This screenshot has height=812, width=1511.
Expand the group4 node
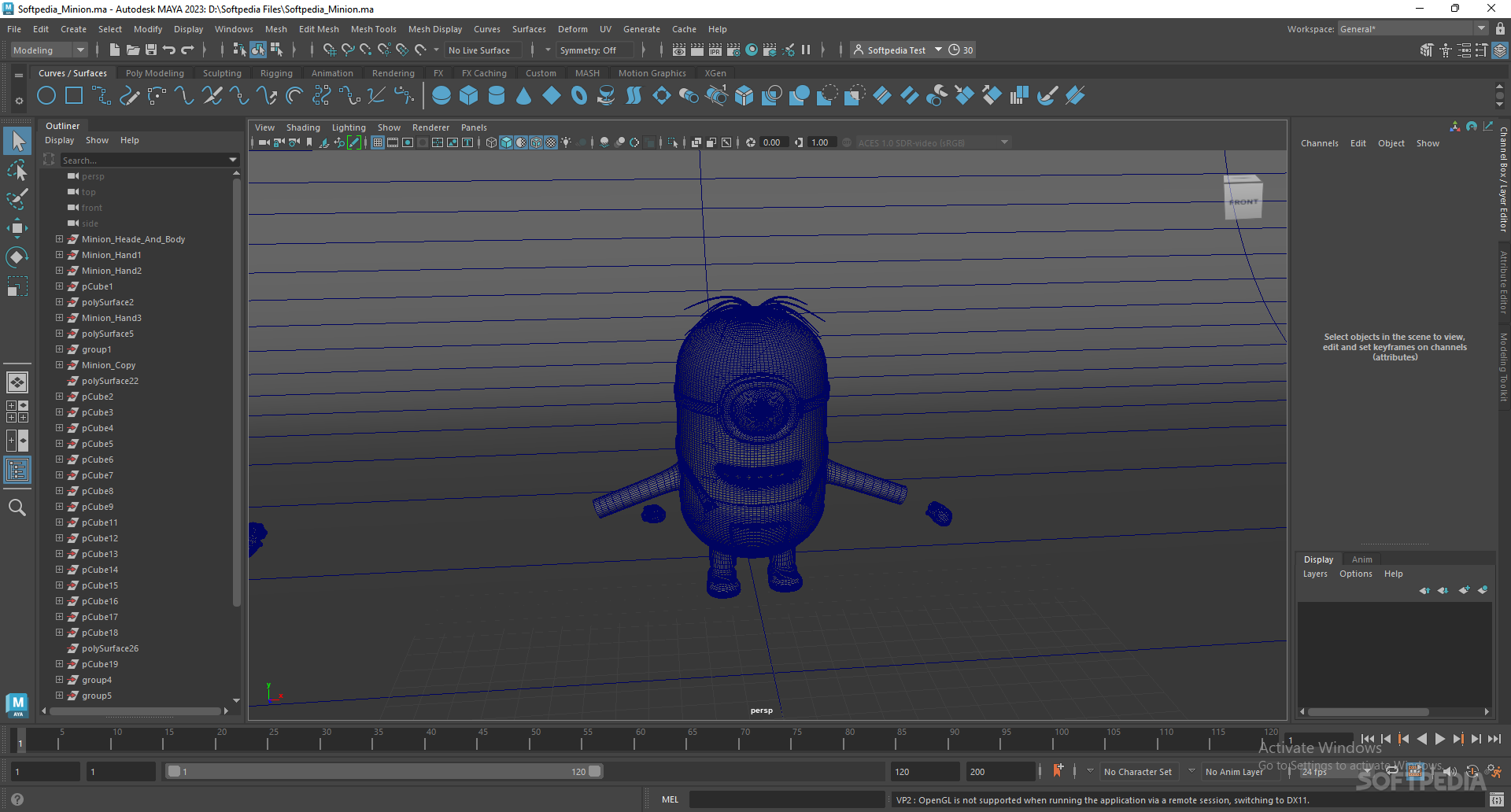click(59, 679)
